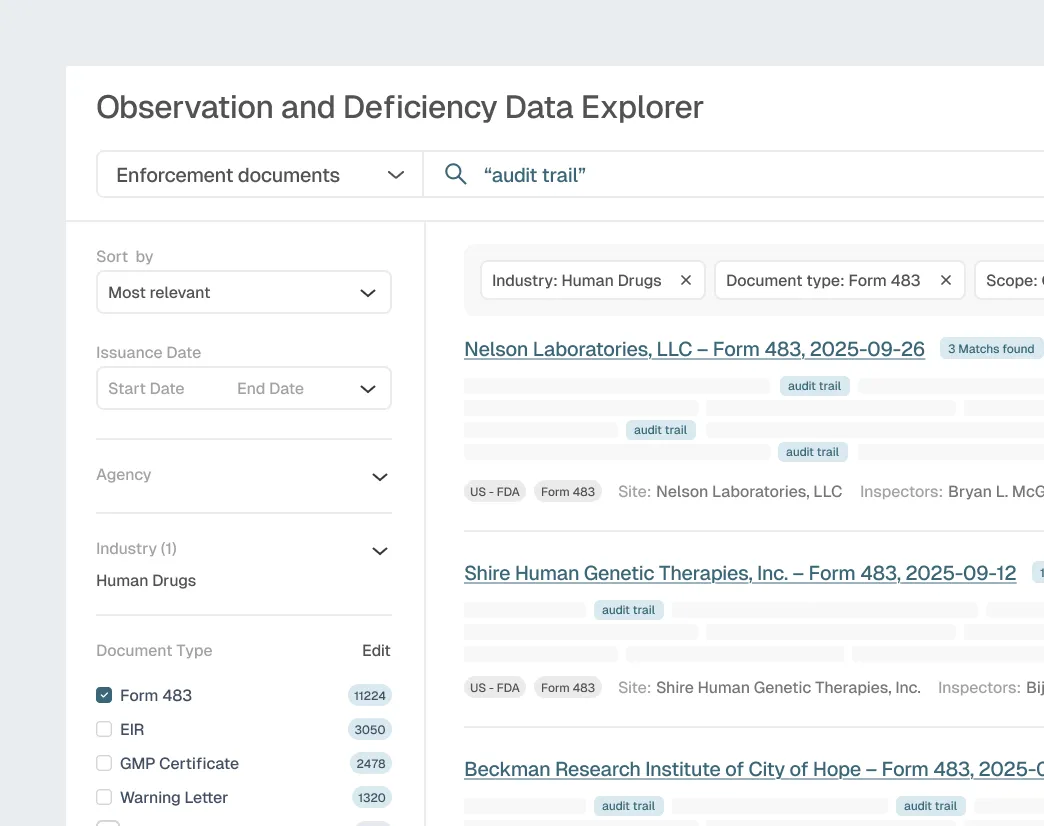This screenshot has width=1044, height=826.
Task: Click Edit next to Document Type
Action: click(x=376, y=650)
